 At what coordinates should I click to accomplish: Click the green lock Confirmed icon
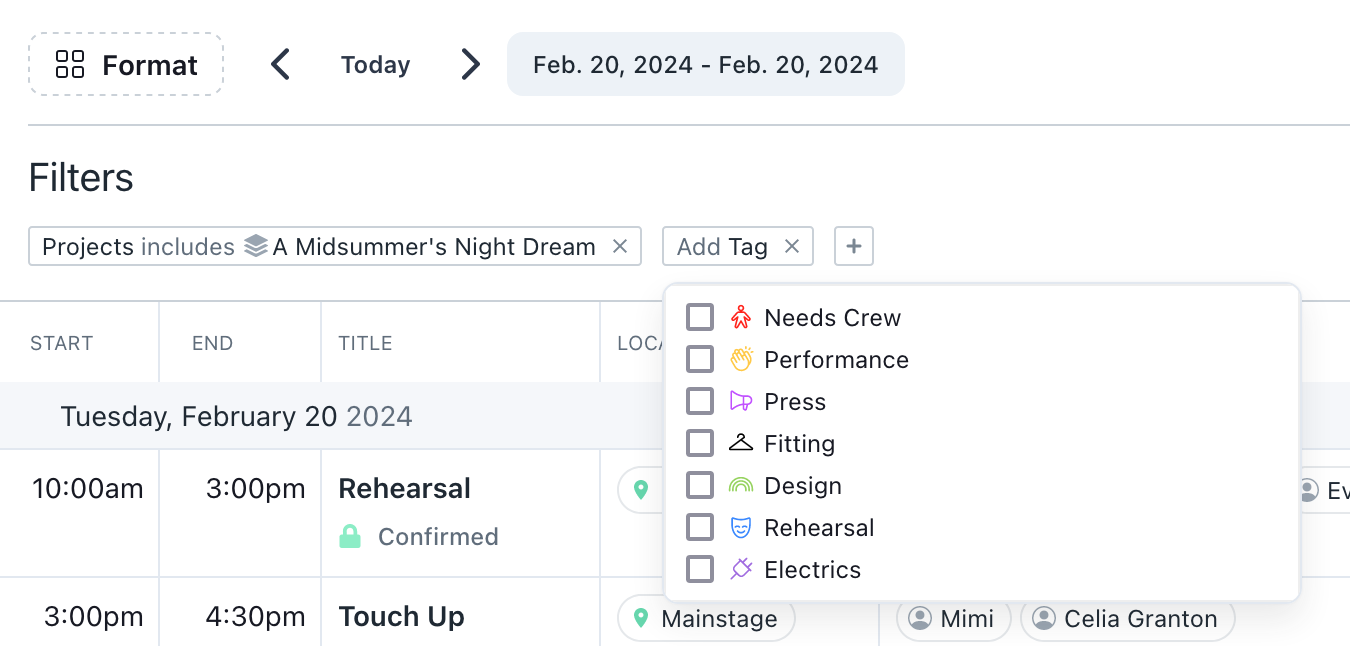tap(350, 537)
